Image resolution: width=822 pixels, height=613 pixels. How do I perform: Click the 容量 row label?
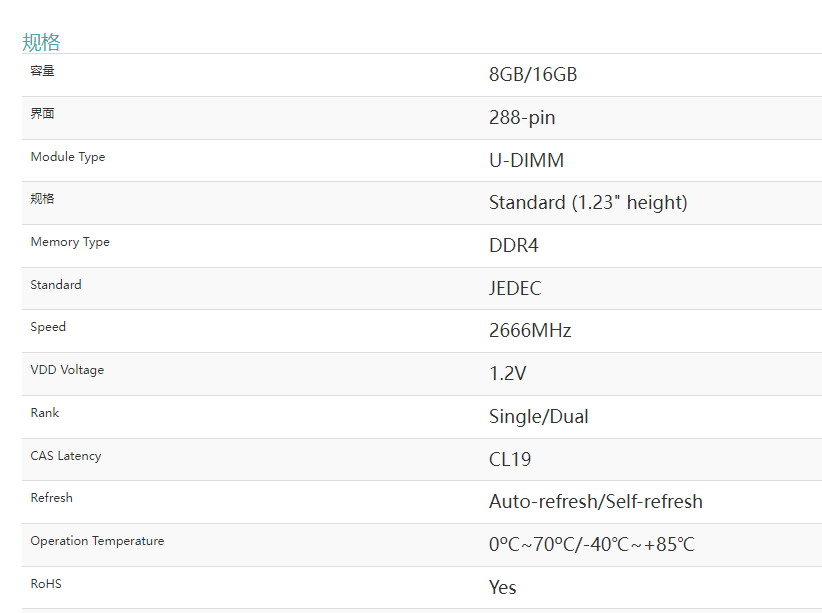tap(42, 71)
